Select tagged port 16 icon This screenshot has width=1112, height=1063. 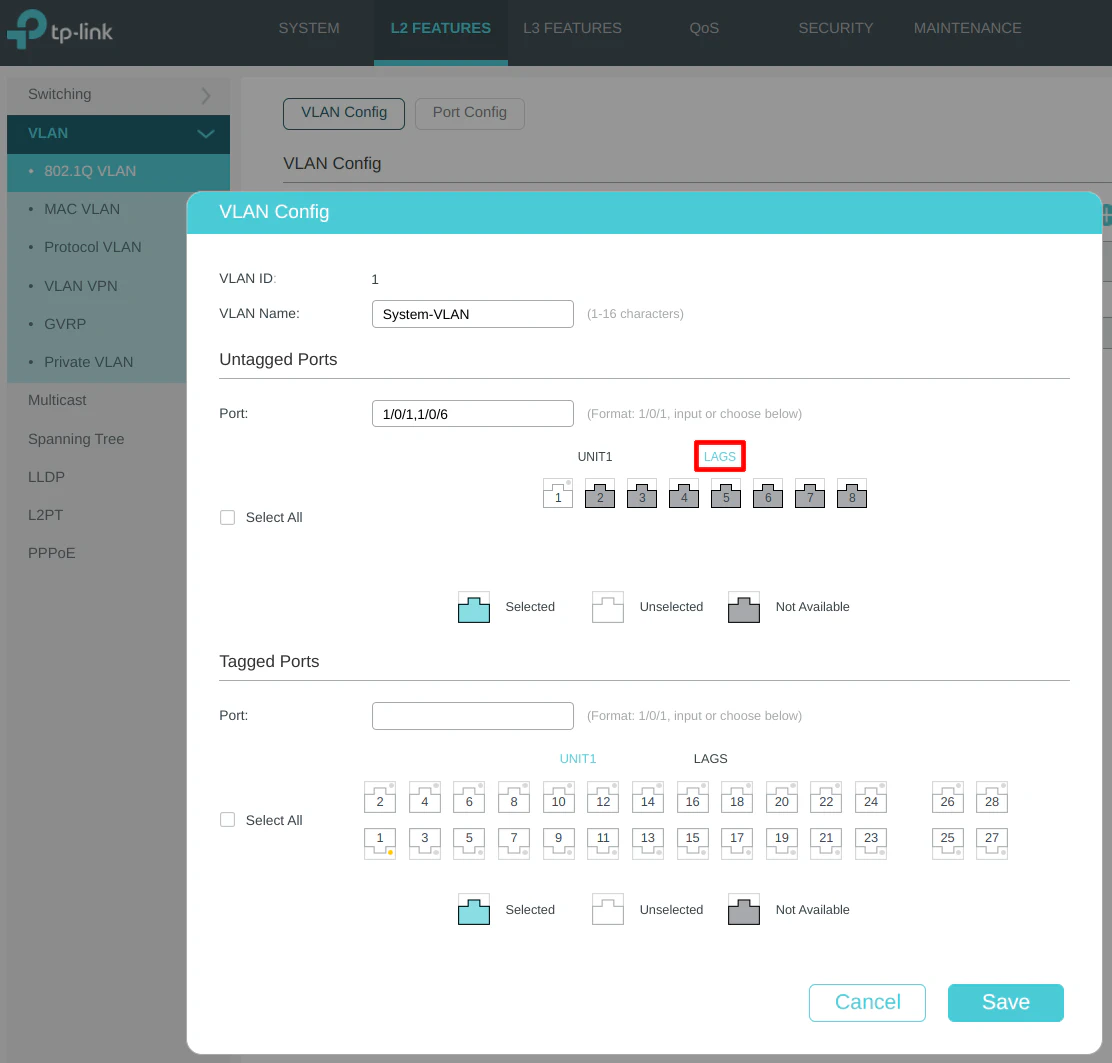pyautogui.click(x=693, y=797)
